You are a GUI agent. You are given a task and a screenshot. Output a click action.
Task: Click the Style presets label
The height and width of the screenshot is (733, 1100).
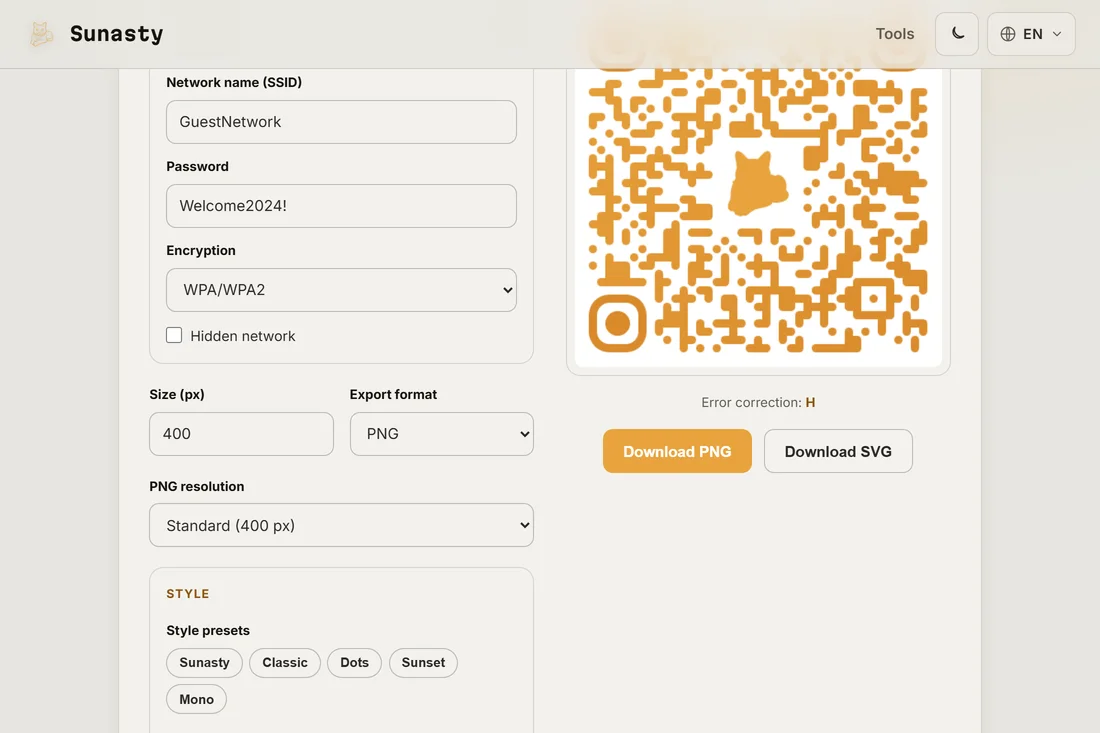pyautogui.click(x=208, y=631)
